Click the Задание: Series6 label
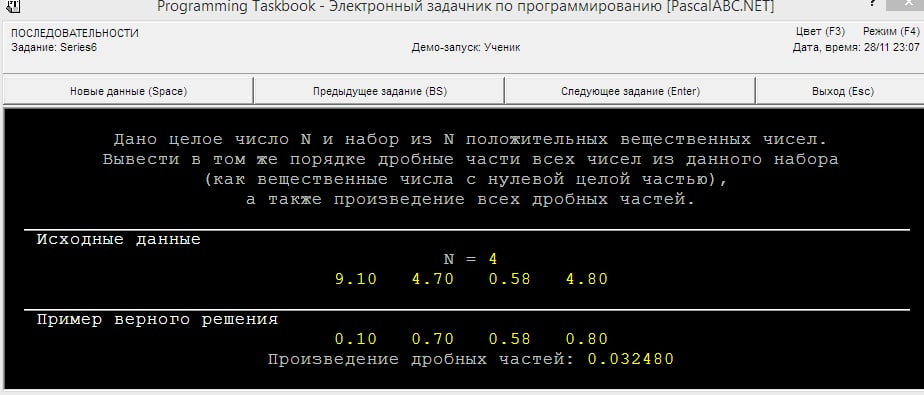The width and height of the screenshot is (924, 395). tap(54, 48)
